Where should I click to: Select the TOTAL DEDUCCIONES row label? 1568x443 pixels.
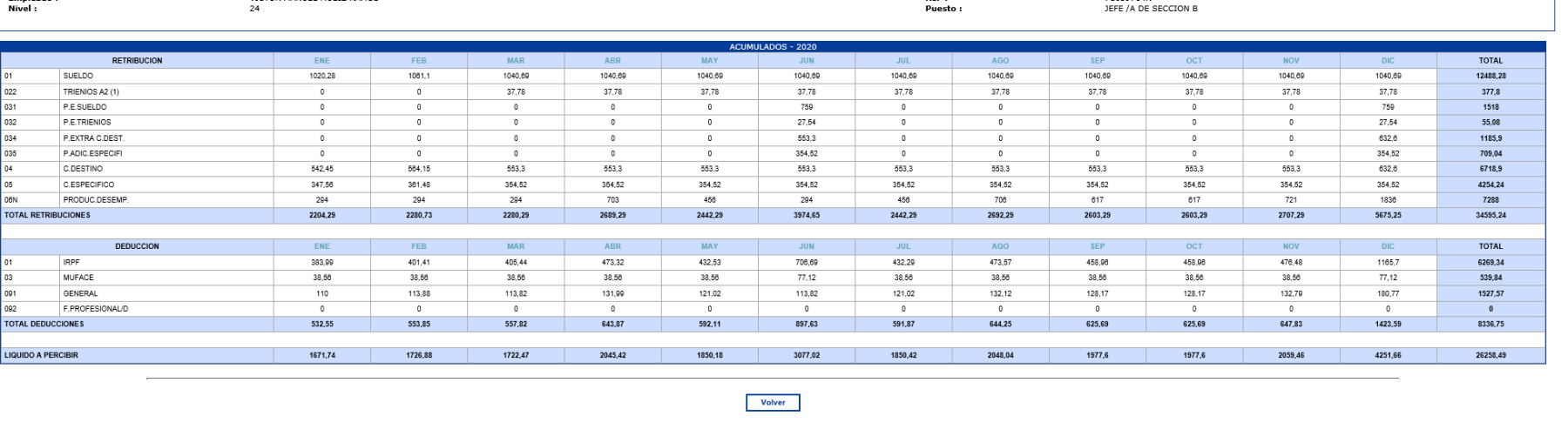44,324
